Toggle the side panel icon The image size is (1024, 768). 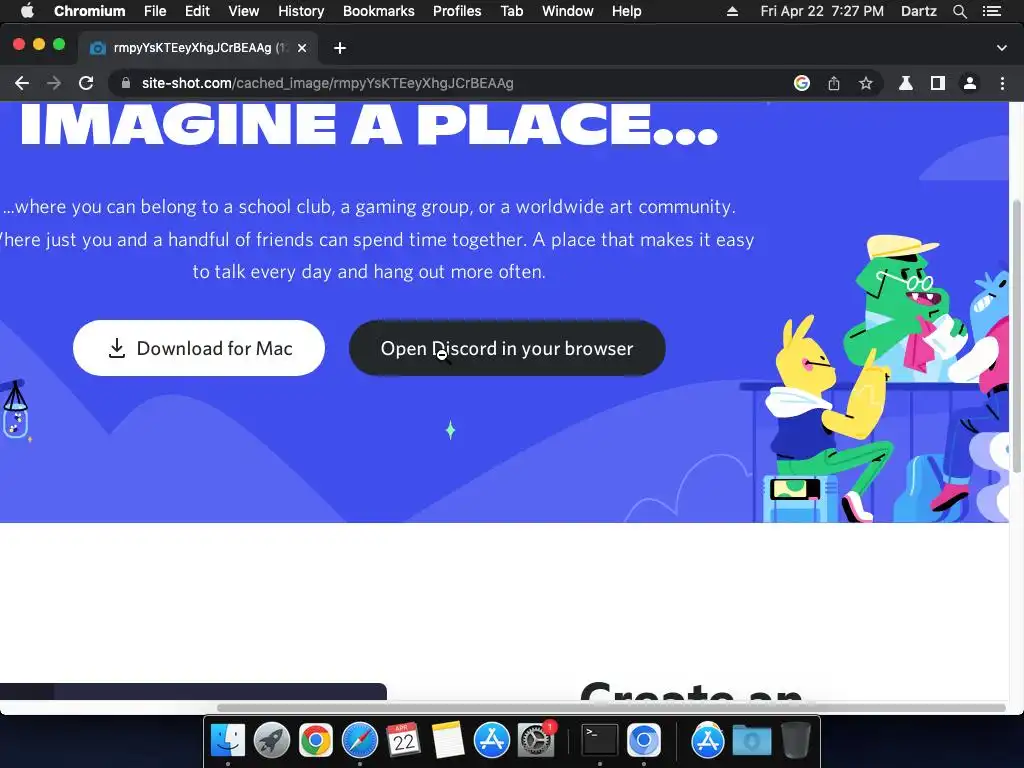938,83
